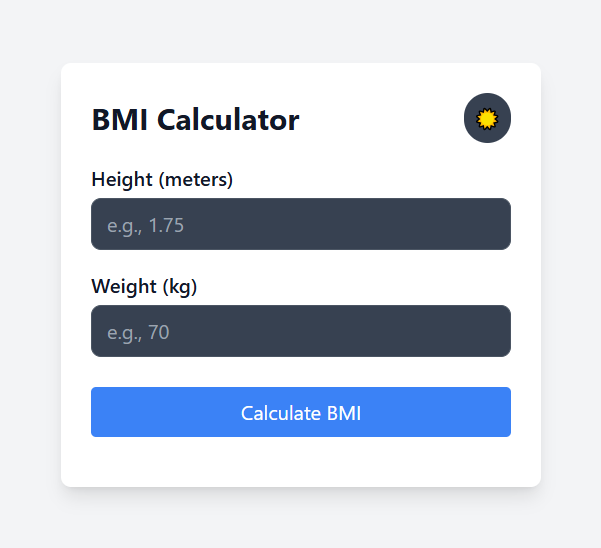Click the "Calculate BMI" button text

pyautogui.click(x=300, y=413)
